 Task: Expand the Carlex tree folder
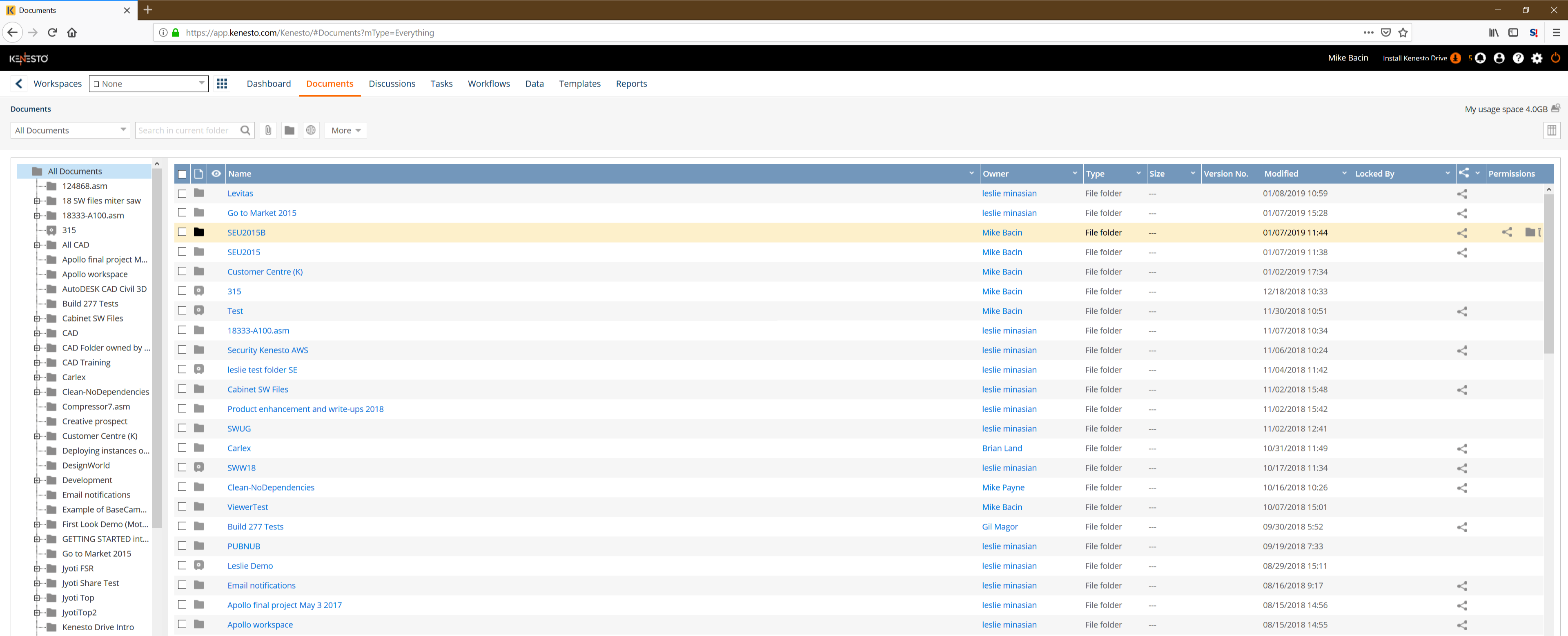[x=36, y=377]
